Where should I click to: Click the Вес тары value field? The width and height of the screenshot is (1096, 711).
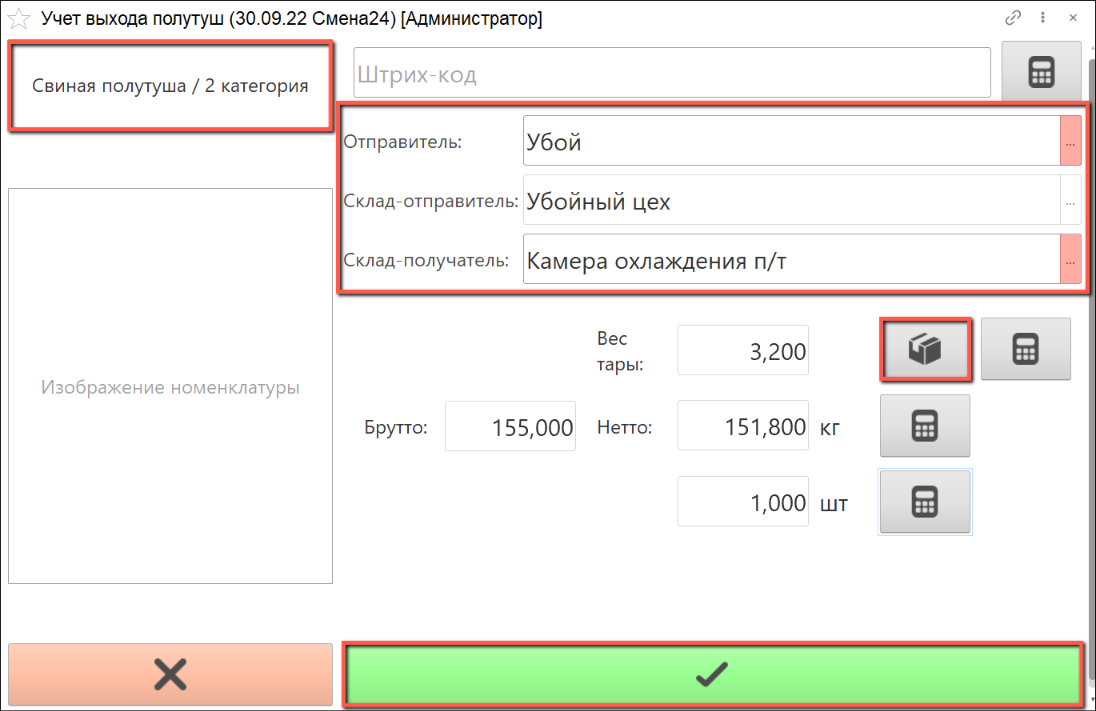point(743,351)
